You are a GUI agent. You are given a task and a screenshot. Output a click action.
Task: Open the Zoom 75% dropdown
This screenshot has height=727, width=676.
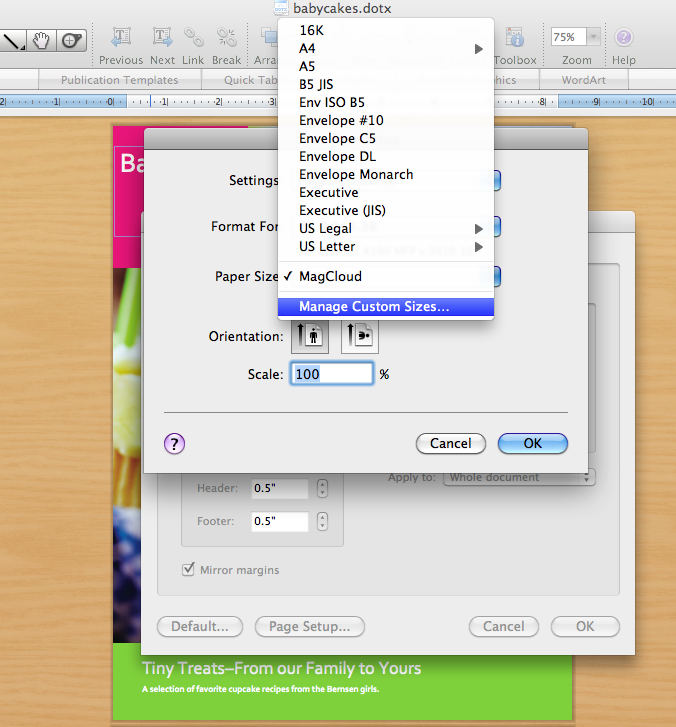pyautogui.click(x=576, y=37)
